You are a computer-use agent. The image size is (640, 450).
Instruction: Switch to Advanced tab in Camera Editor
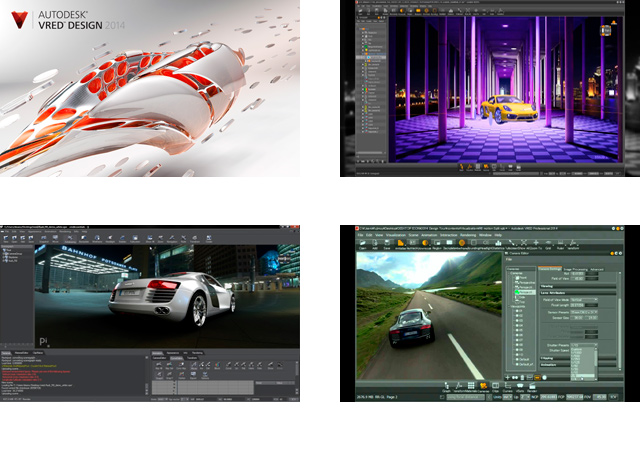pos(597,270)
